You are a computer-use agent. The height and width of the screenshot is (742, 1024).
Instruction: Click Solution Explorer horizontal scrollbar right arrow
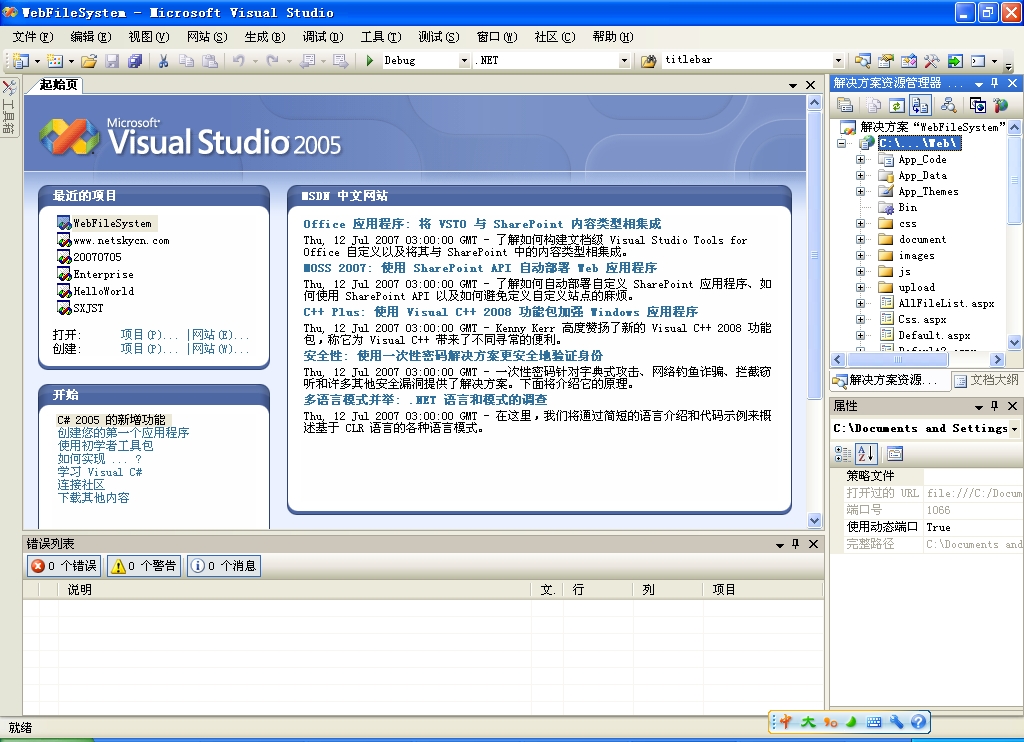tap(997, 359)
